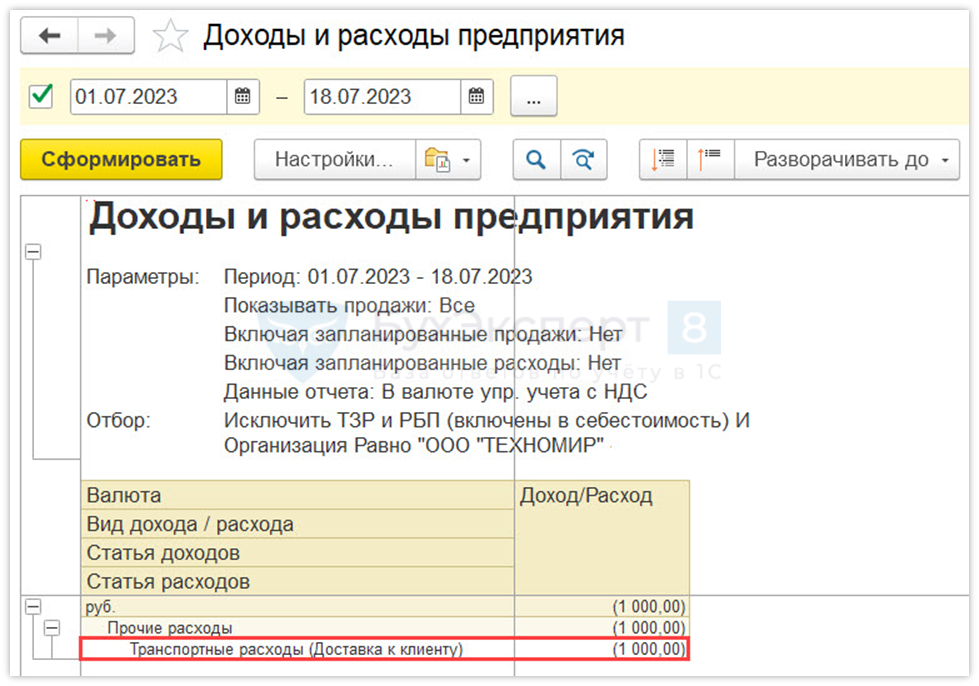Open calendar for end date 18.07.2023
The width and height of the screenshot is (979, 686).
477,97
